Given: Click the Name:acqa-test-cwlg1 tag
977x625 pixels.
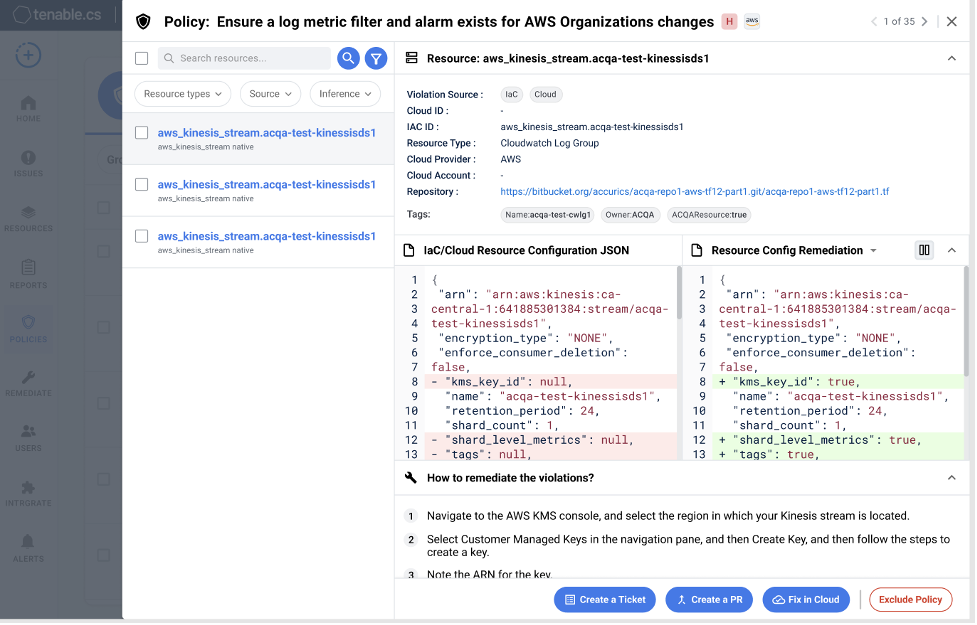Looking at the screenshot, I should pos(548,215).
